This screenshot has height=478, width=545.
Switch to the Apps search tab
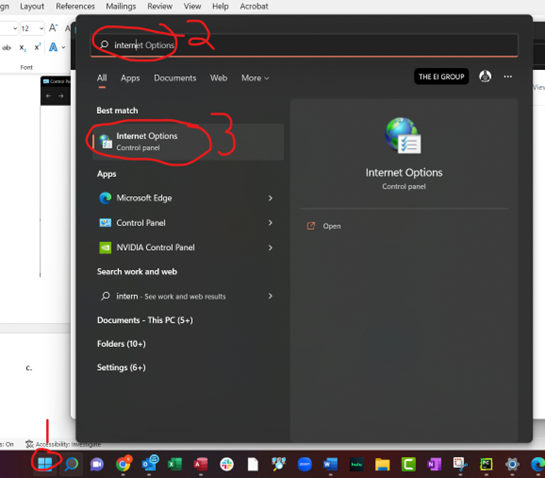[x=130, y=78]
